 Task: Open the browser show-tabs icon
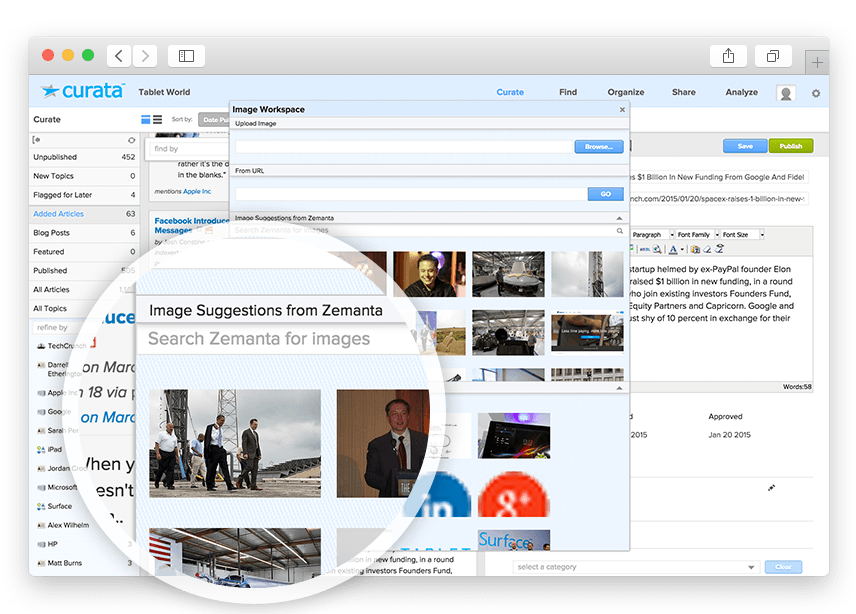[772, 56]
